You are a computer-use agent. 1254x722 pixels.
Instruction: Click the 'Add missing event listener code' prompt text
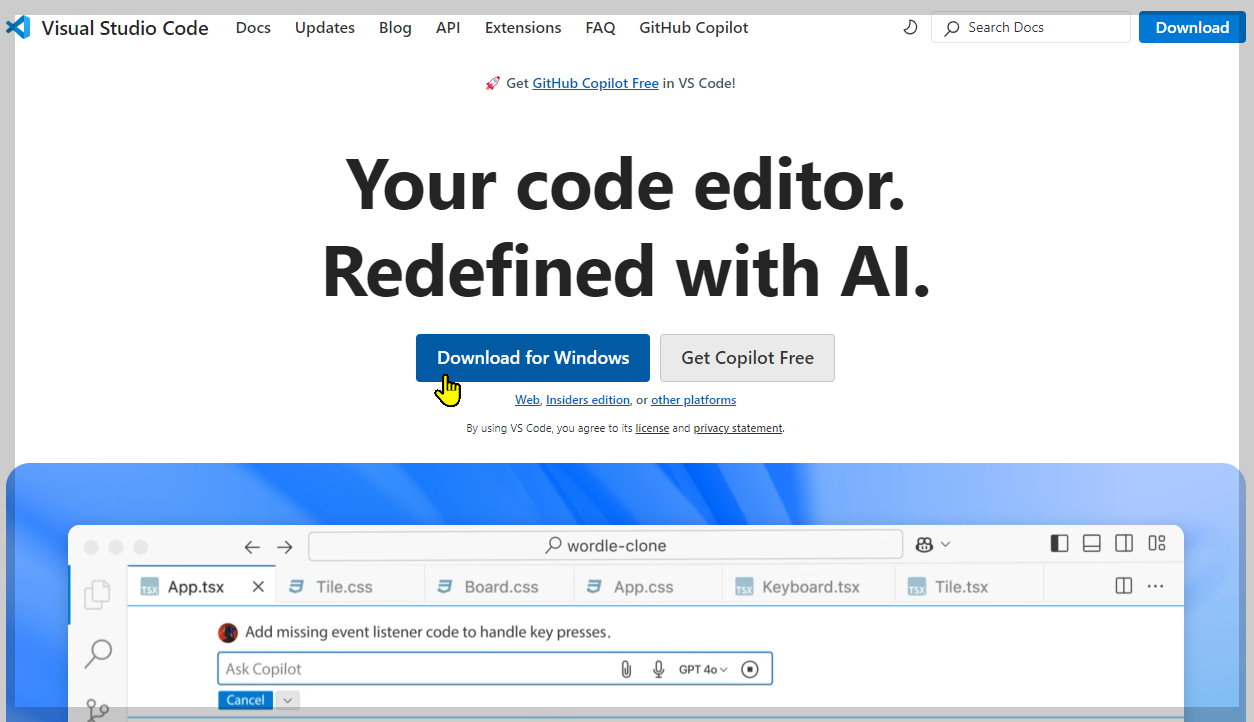pyautogui.click(x=428, y=632)
